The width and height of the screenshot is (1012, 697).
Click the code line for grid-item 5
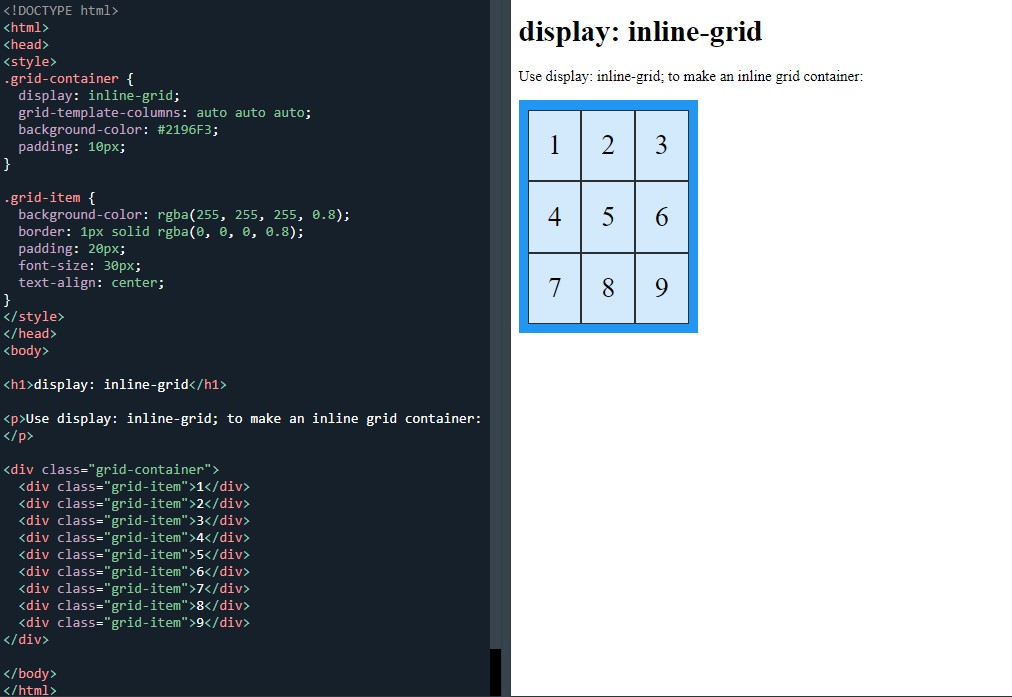point(134,554)
